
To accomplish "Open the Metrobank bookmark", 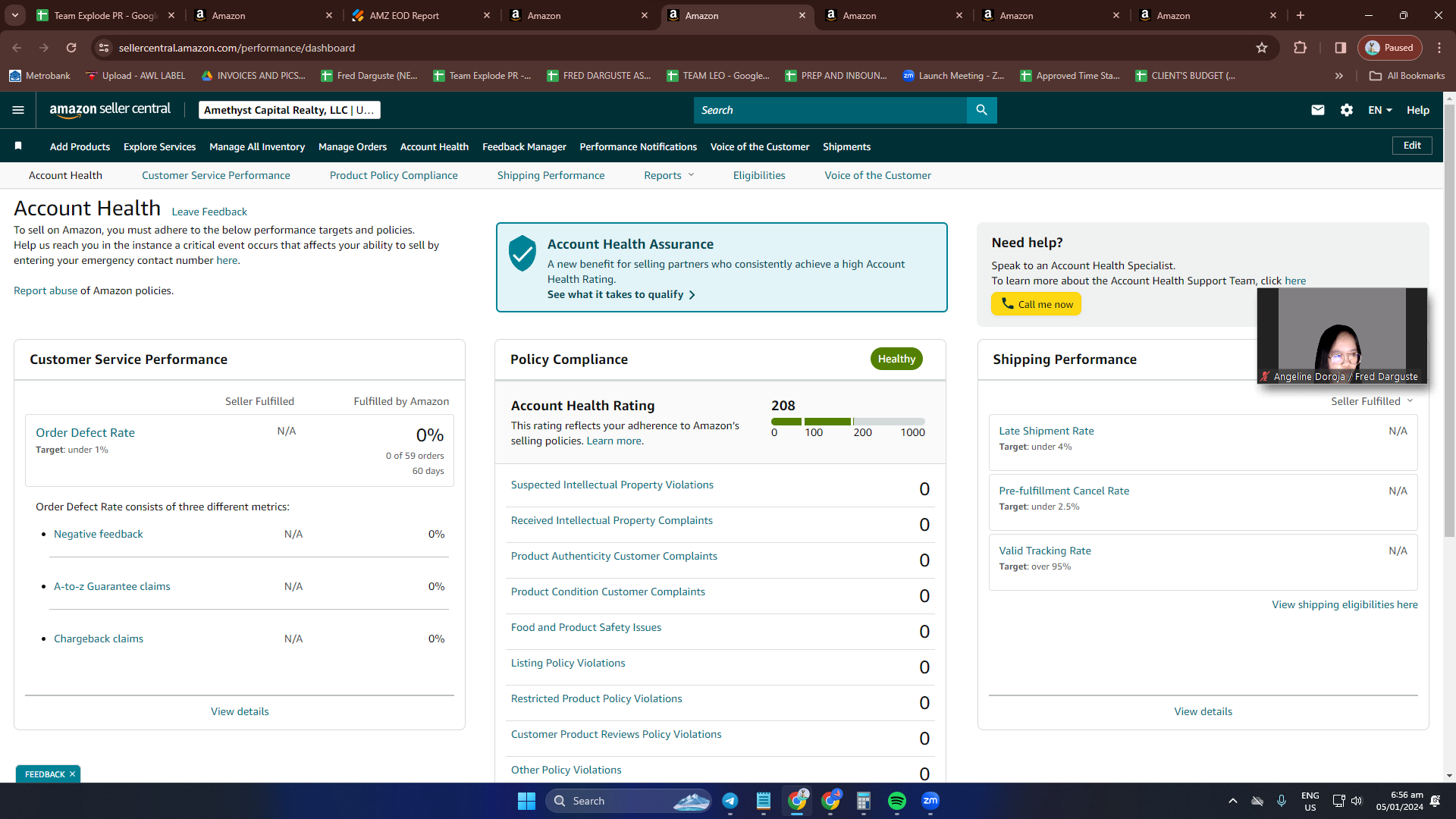I will (x=39, y=76).
